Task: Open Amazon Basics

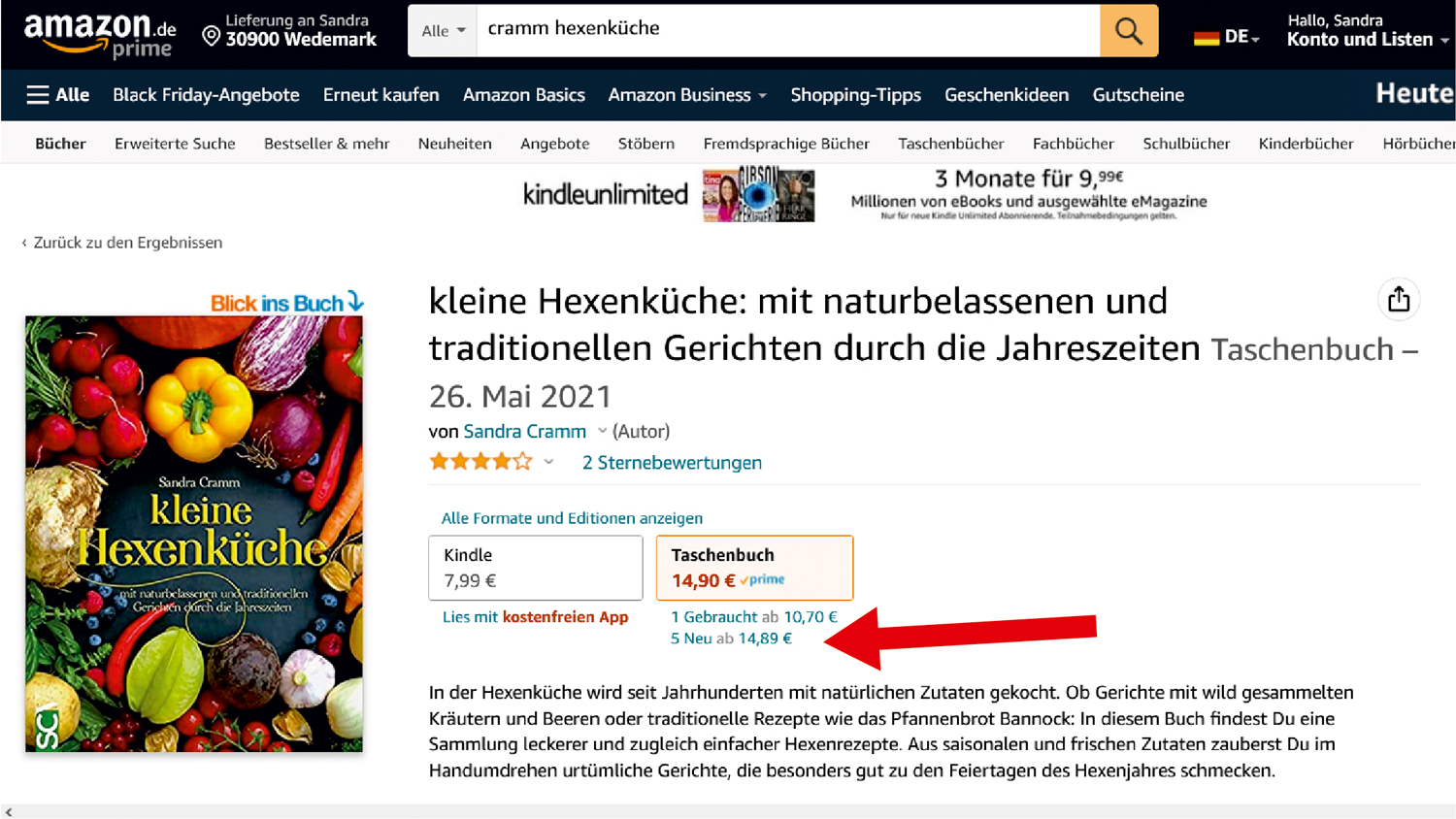Action: [523, 95]
